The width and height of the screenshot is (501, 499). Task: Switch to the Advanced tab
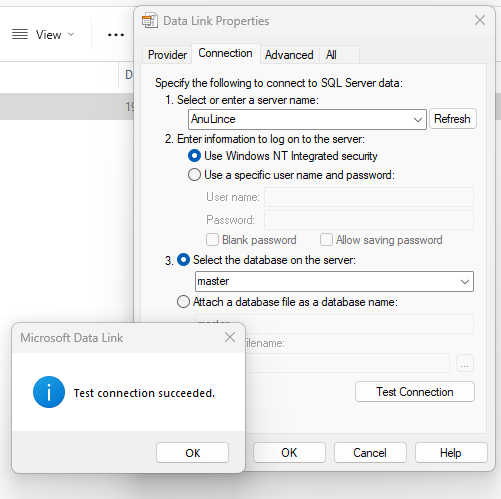coord(289,55)
